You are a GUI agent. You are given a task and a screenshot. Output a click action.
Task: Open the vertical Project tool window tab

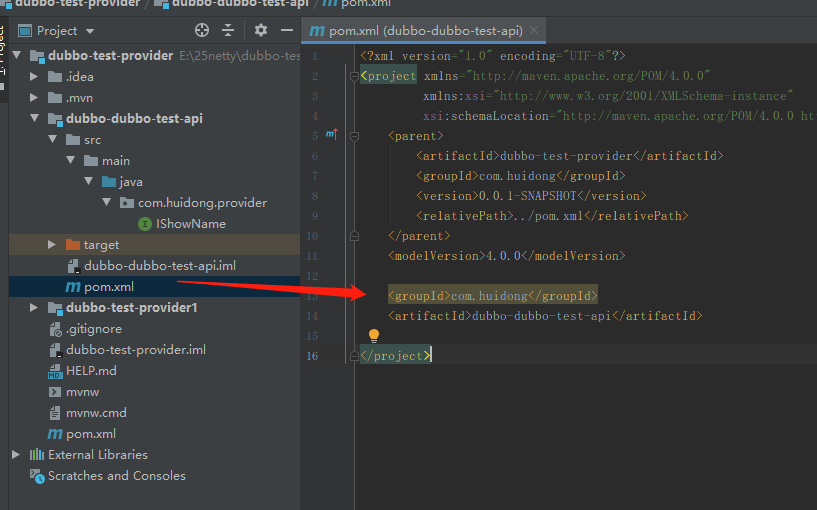[x=2, y=57]
